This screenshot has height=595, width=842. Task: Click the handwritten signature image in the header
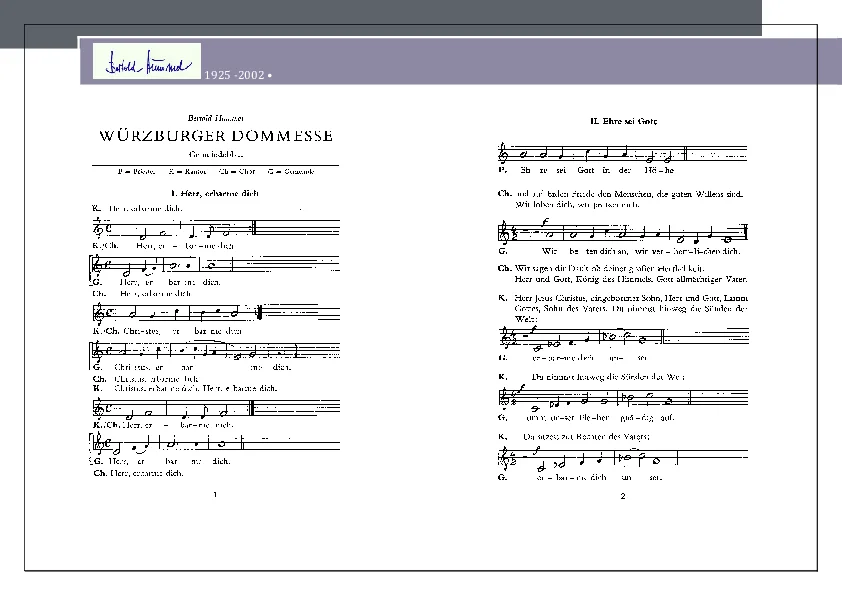coord(147,61)
